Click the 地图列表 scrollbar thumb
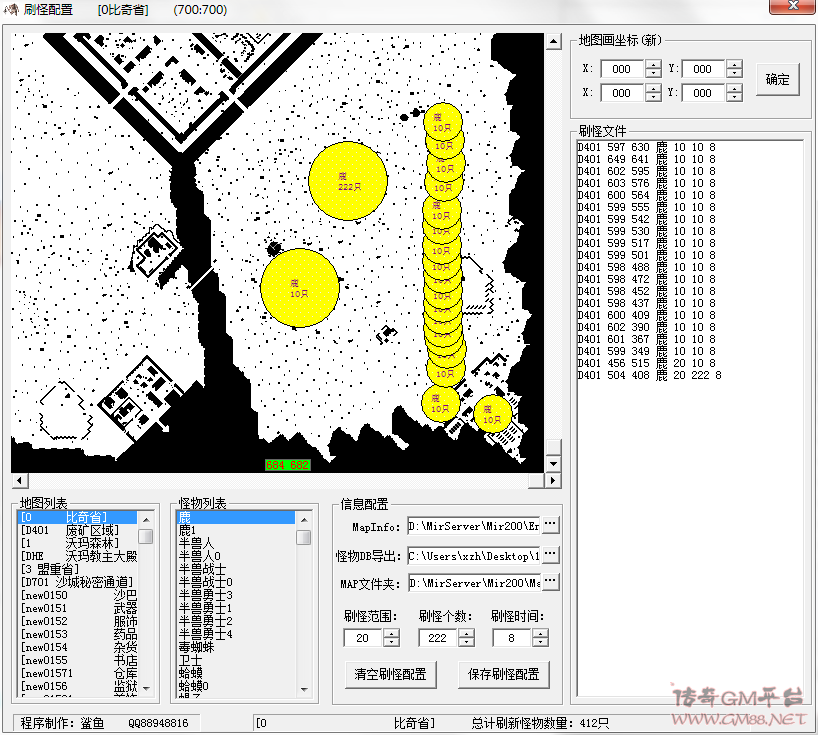This screenshot has height=735, width=818. click(x=146, y=536)
